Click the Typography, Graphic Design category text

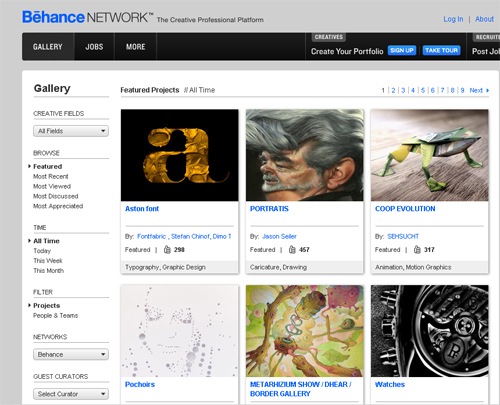point(165,267)
